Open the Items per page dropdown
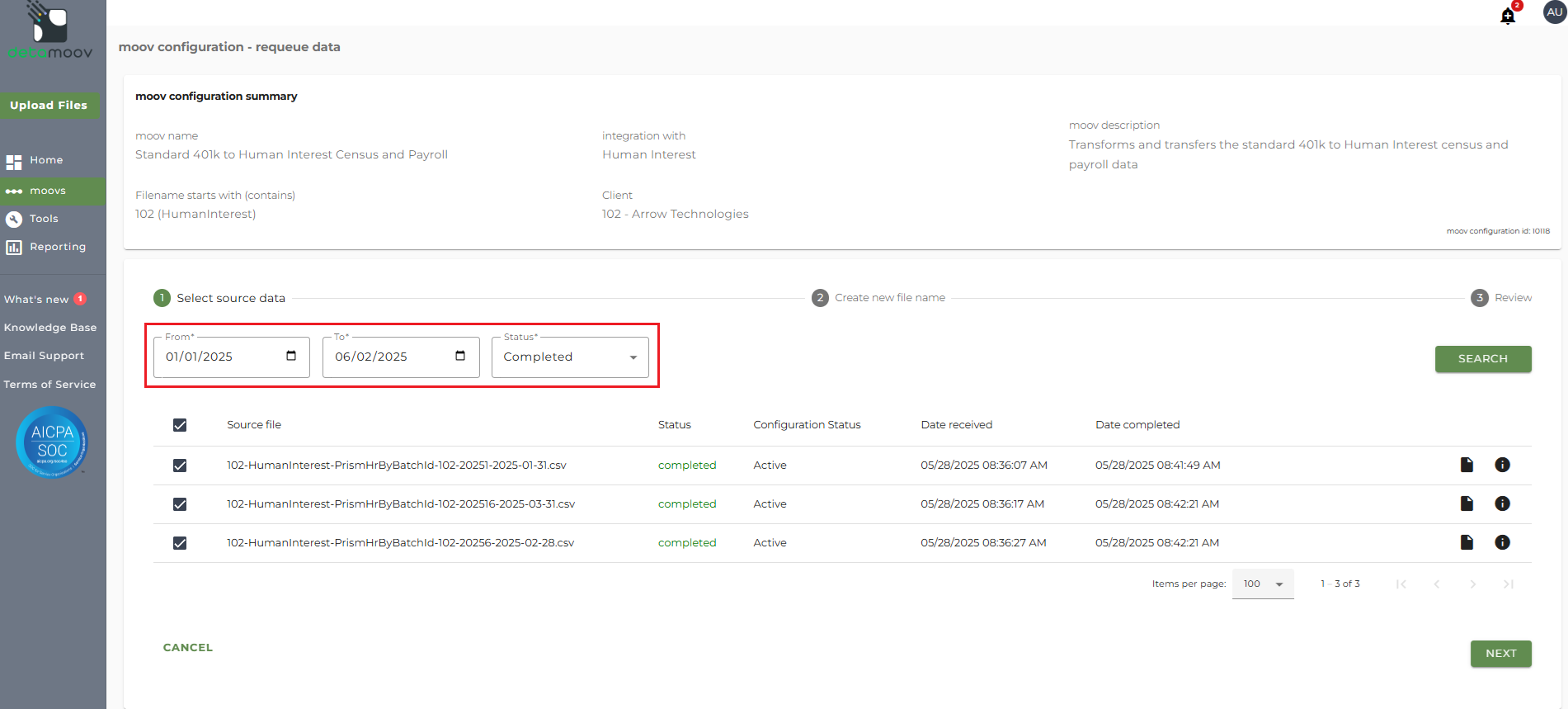Screen dimensions: 1568x709 pyautogui.click(x=1262, y=584)
